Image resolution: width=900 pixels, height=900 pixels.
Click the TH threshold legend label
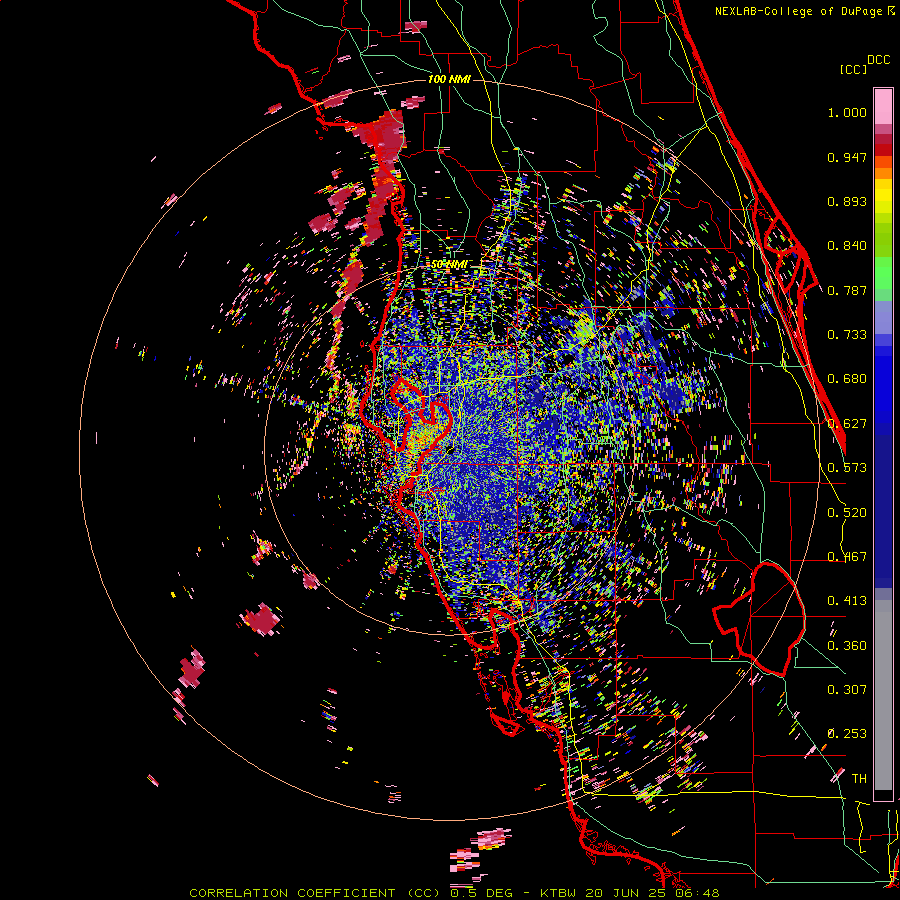[859, 779]
